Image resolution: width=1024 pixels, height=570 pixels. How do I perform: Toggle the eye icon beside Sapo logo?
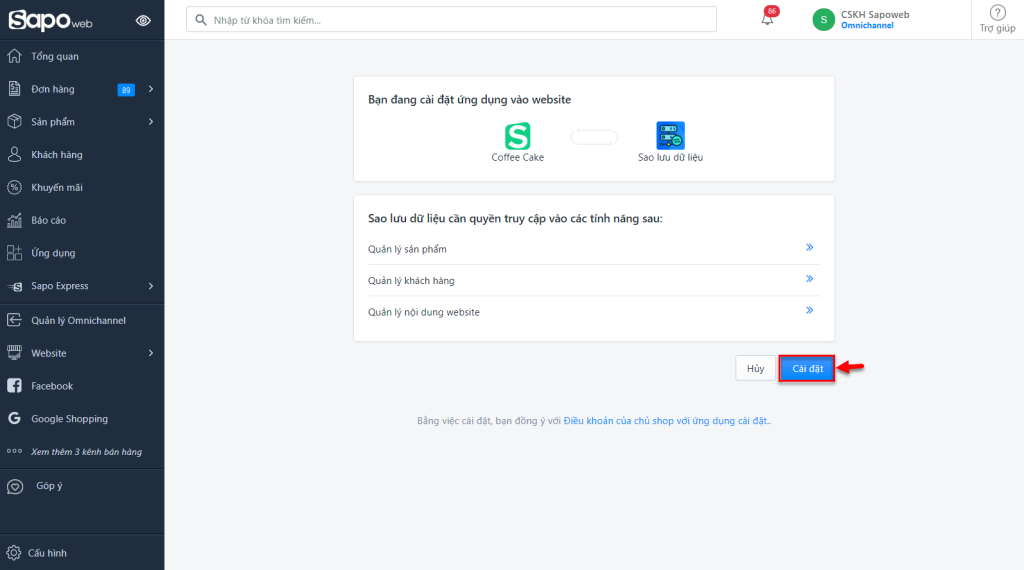(x=143, y=20)
